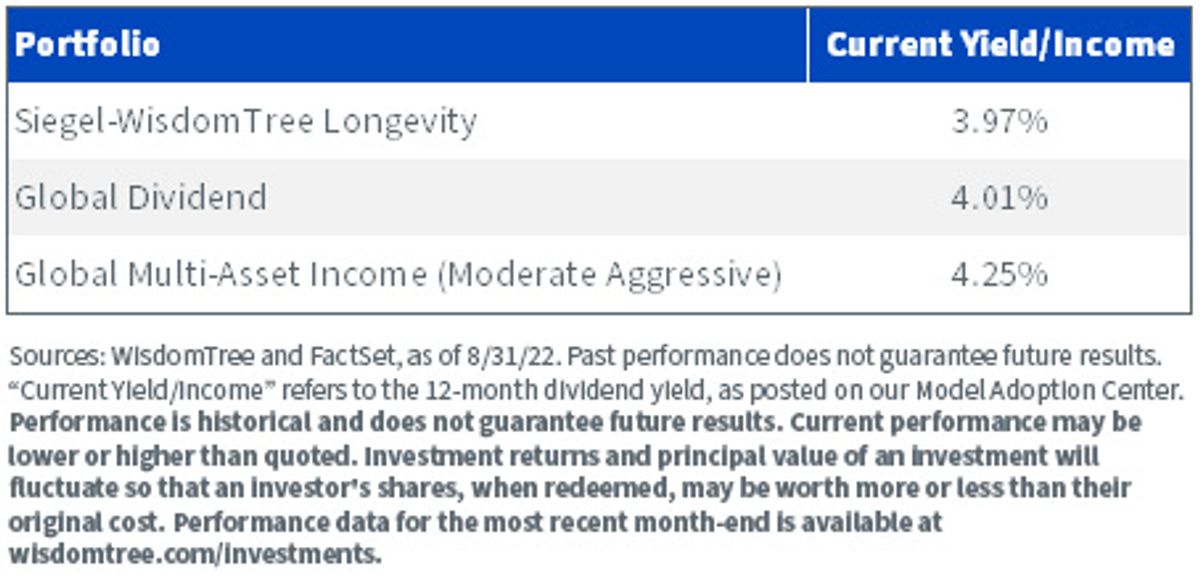Open the wisdomtree.com/investments link text

click(x=196, y=554)
